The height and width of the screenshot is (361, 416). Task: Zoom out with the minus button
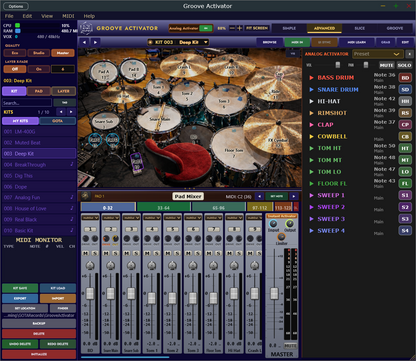pos(232,28)
